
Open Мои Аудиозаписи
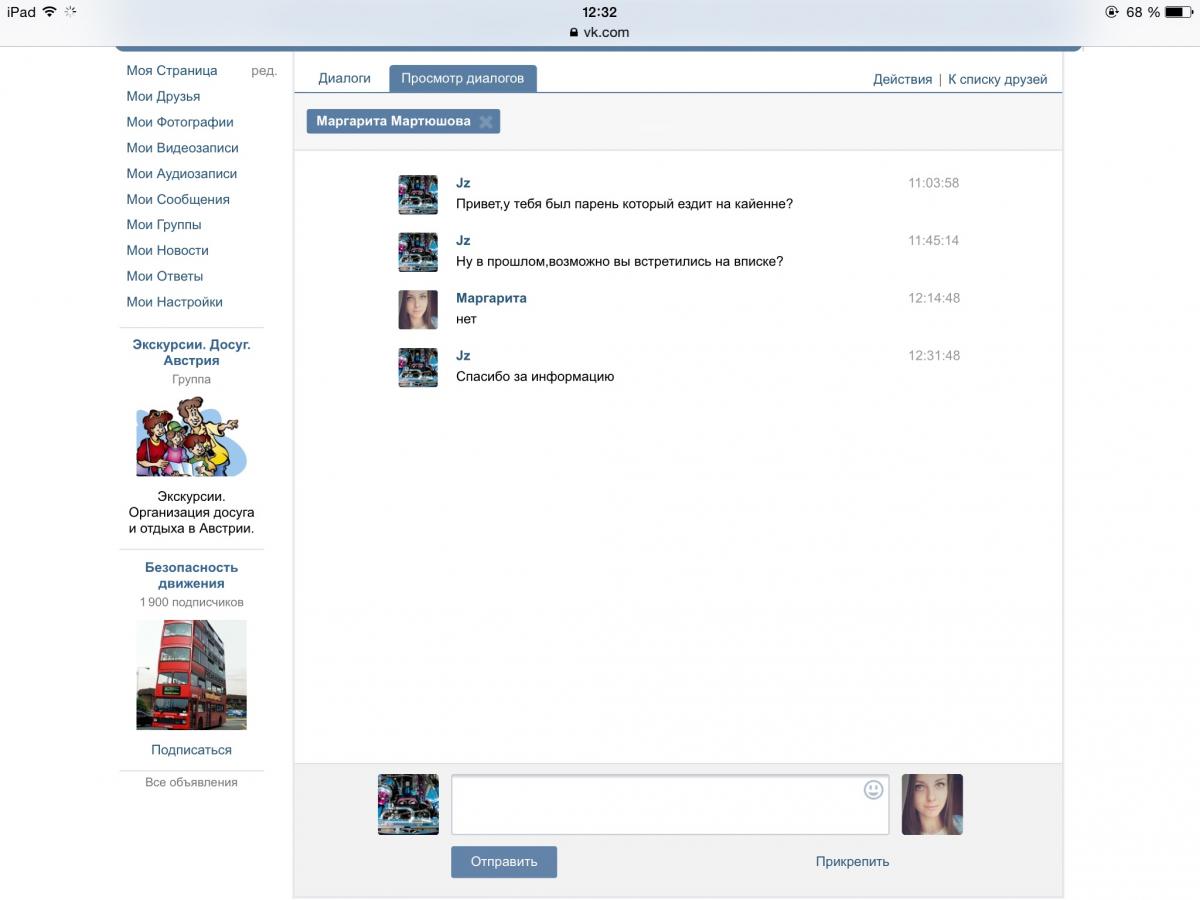click(x=182, y=174)
